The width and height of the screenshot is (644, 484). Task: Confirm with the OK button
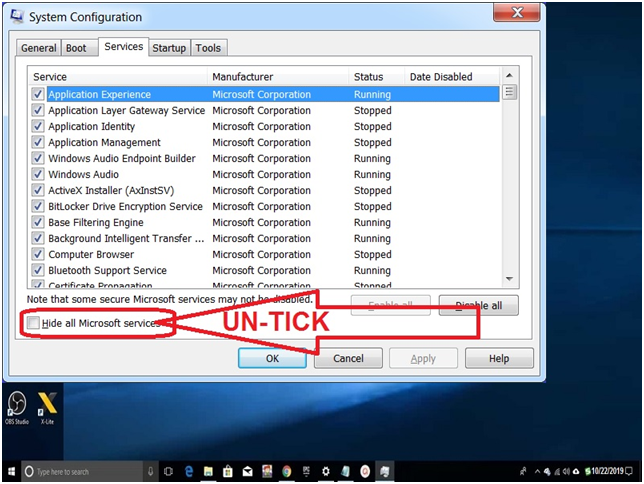tap(272, 358)
